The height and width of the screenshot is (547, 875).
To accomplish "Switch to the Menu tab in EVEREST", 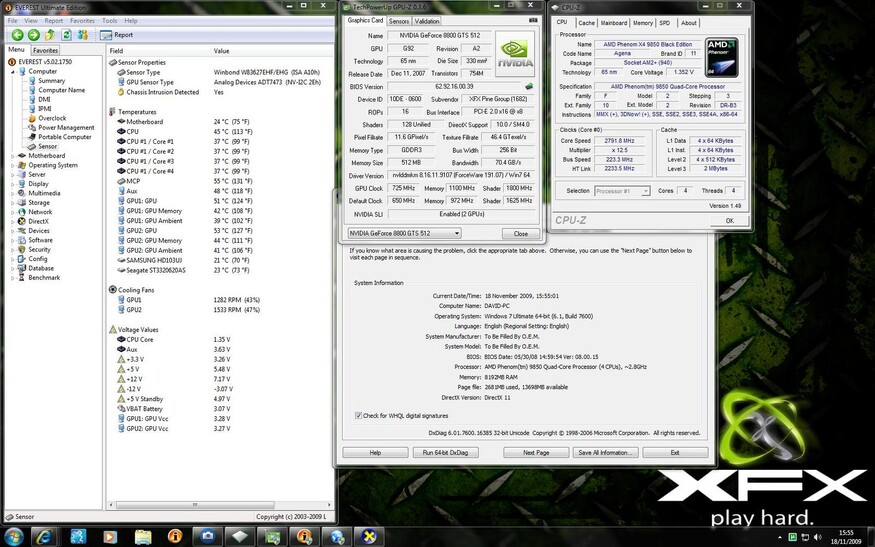I will [16, 50].
